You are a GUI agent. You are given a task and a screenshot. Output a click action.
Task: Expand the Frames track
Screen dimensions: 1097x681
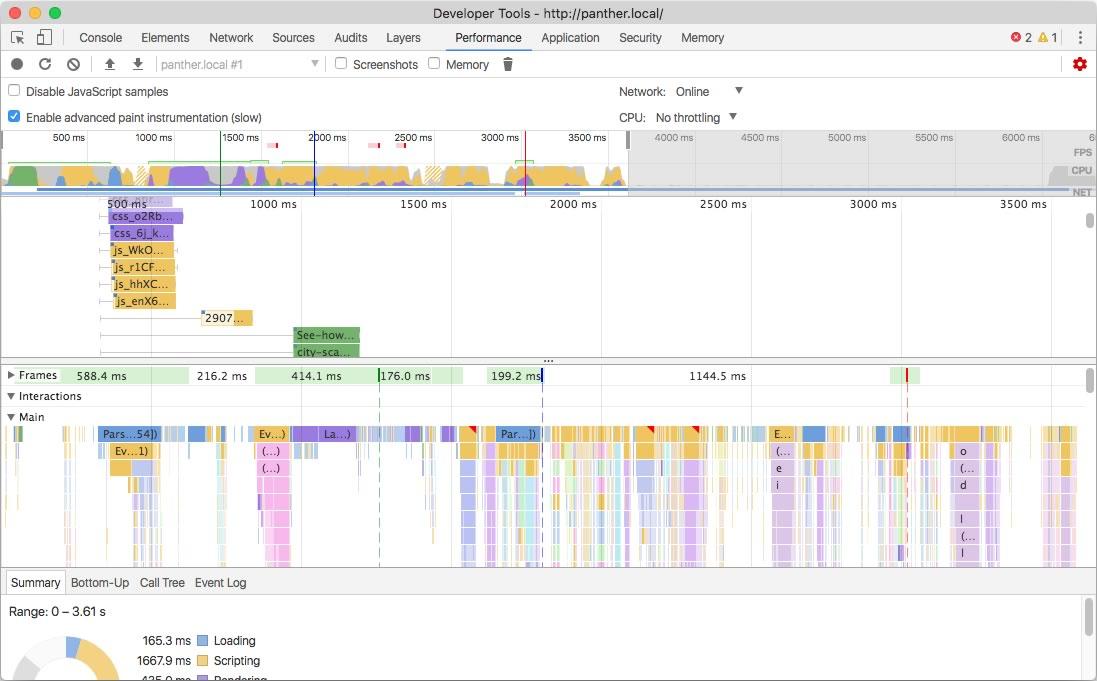pyautogui.click(x=11, y=375)
